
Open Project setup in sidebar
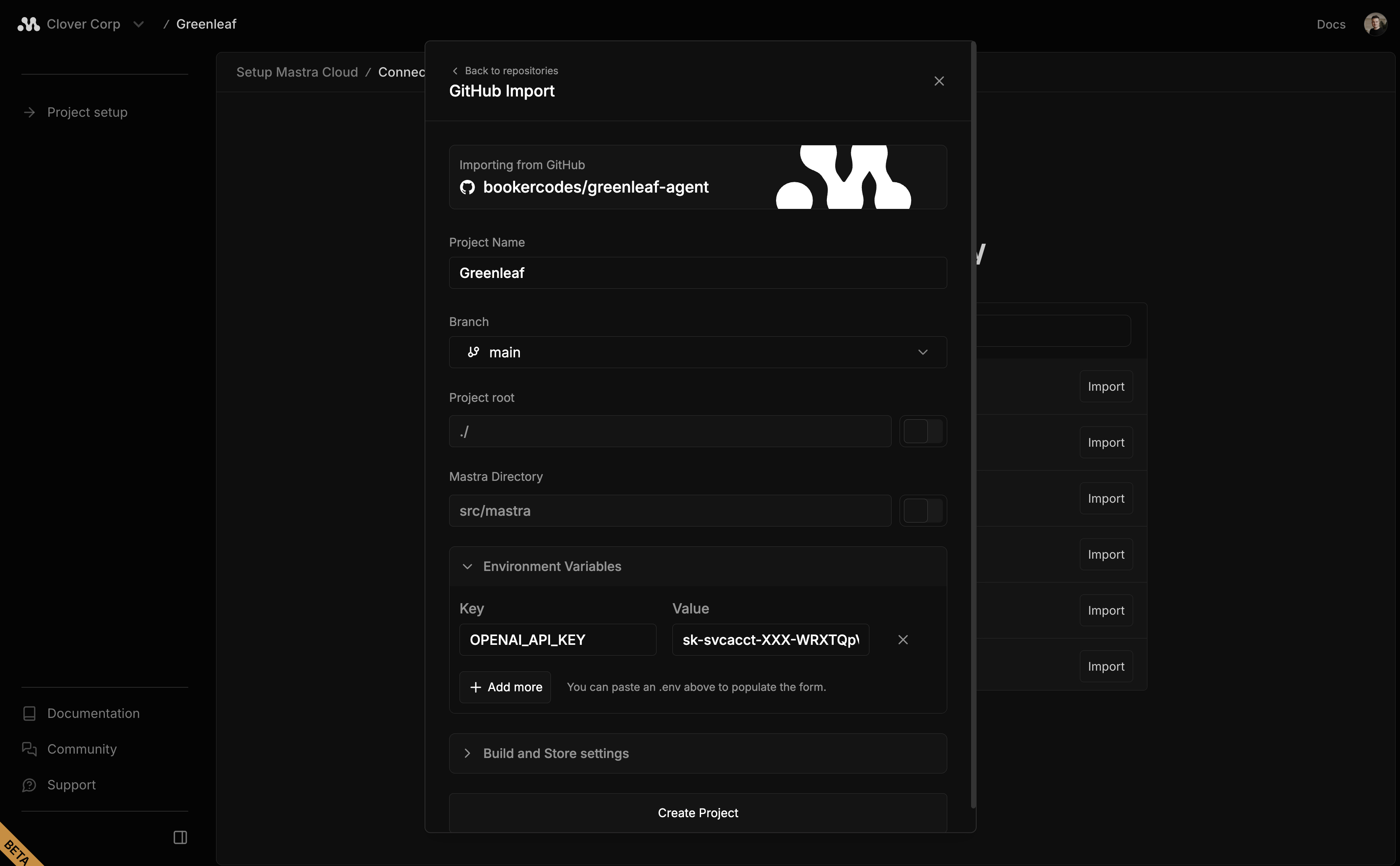pos(87,112)
